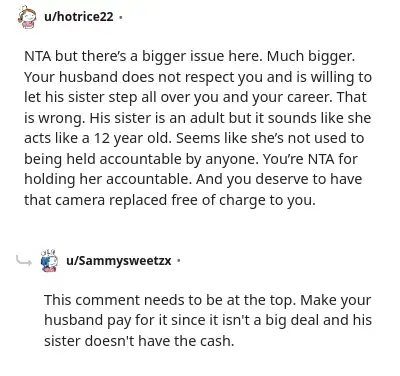This screenshot has width=400, height=376.
Task: Open the u/hotrice22 avatar image
Action: [27, 17]
